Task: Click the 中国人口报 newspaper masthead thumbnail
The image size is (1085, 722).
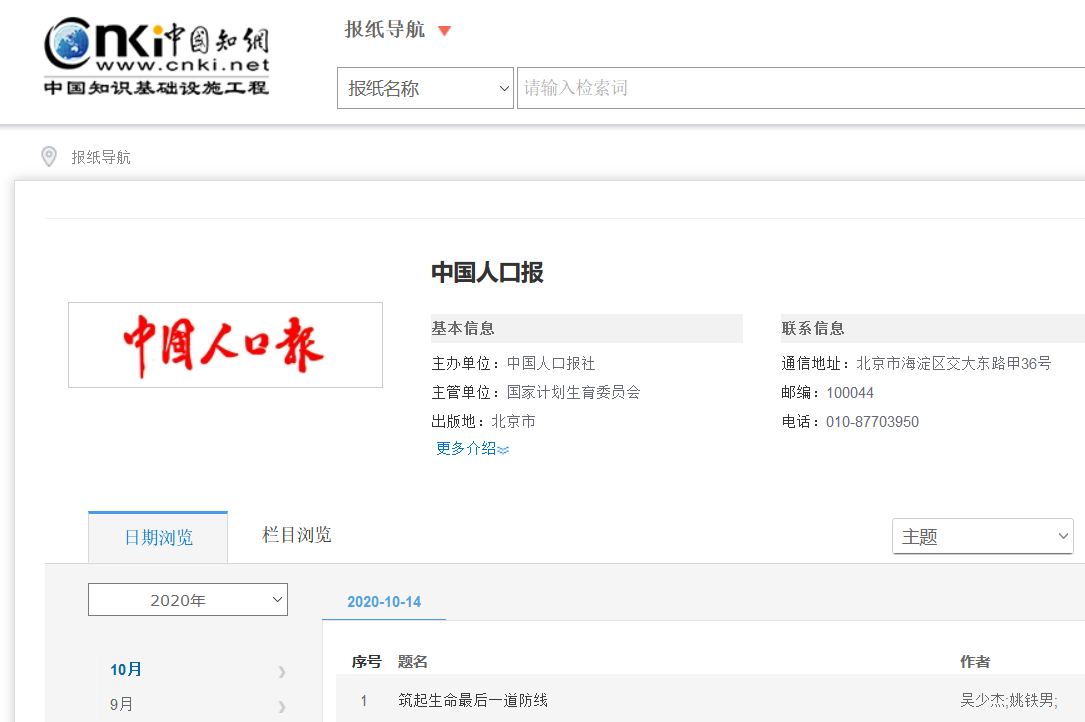Action: (226, 345)
